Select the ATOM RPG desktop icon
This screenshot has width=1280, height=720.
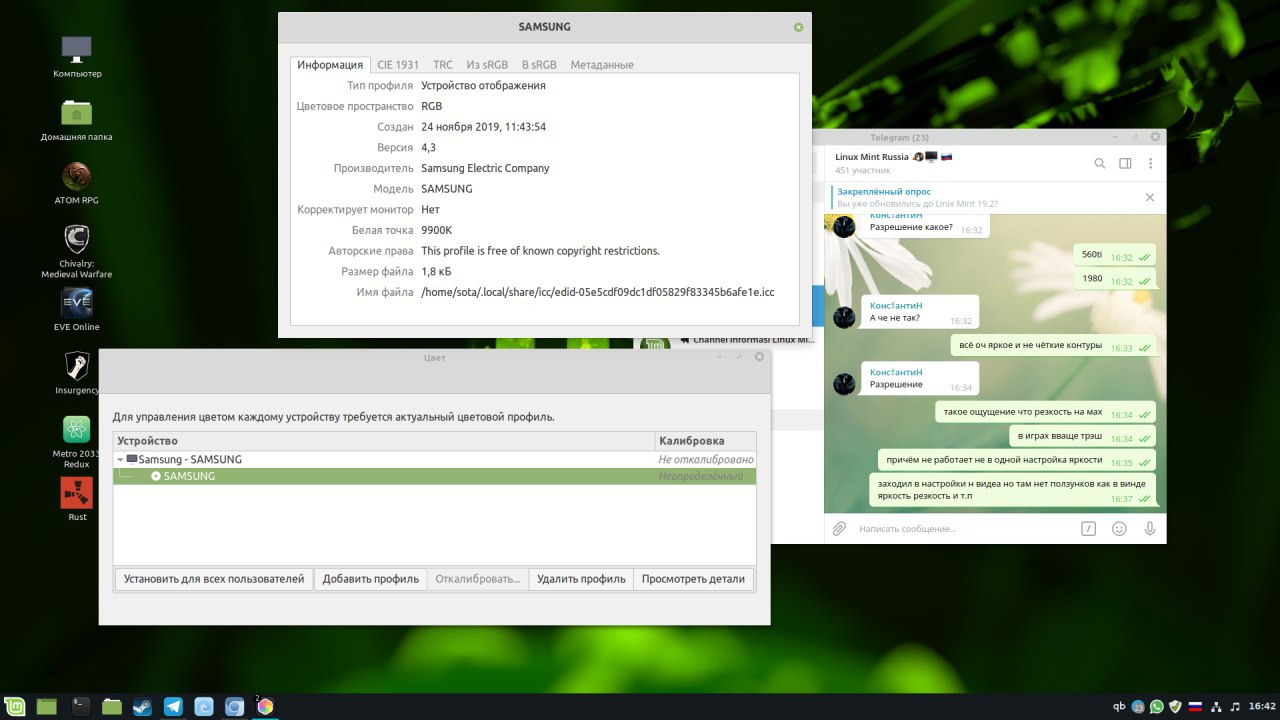(x=77, y=183)
